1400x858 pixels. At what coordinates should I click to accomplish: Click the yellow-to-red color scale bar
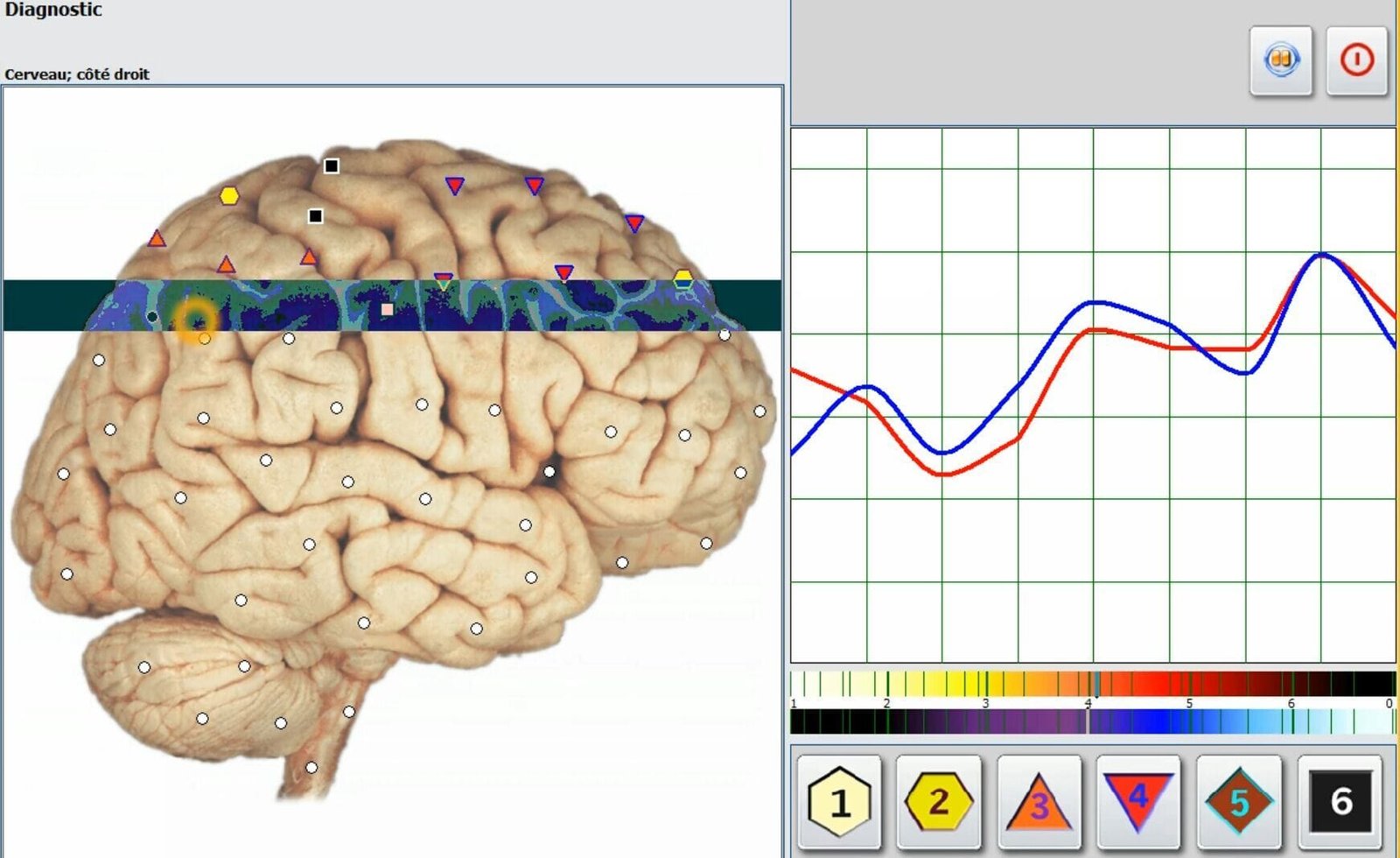coord(1092,683)
